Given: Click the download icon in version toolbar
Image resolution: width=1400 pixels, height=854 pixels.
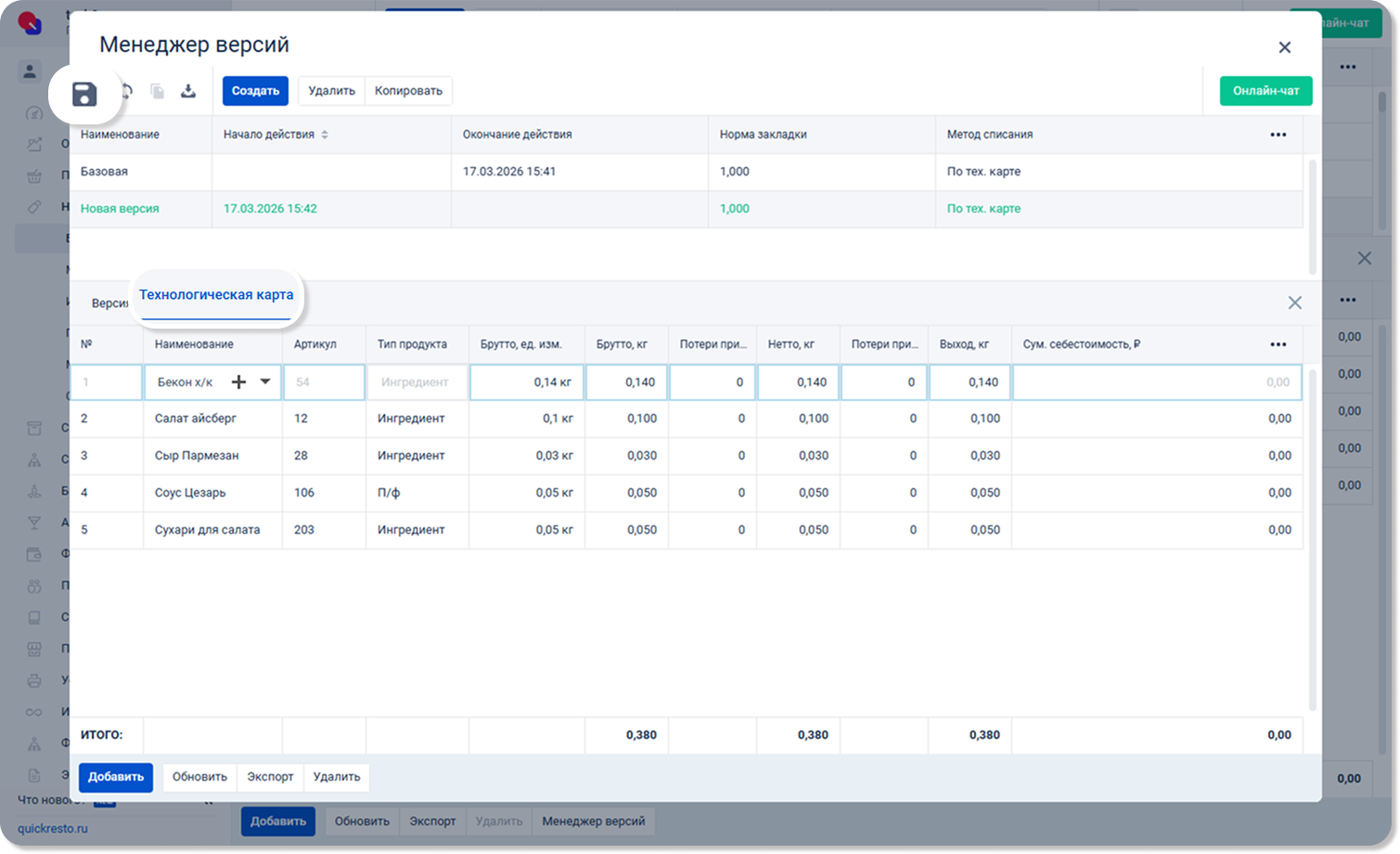Looking at the screenshot, I should tap(188, 91).
